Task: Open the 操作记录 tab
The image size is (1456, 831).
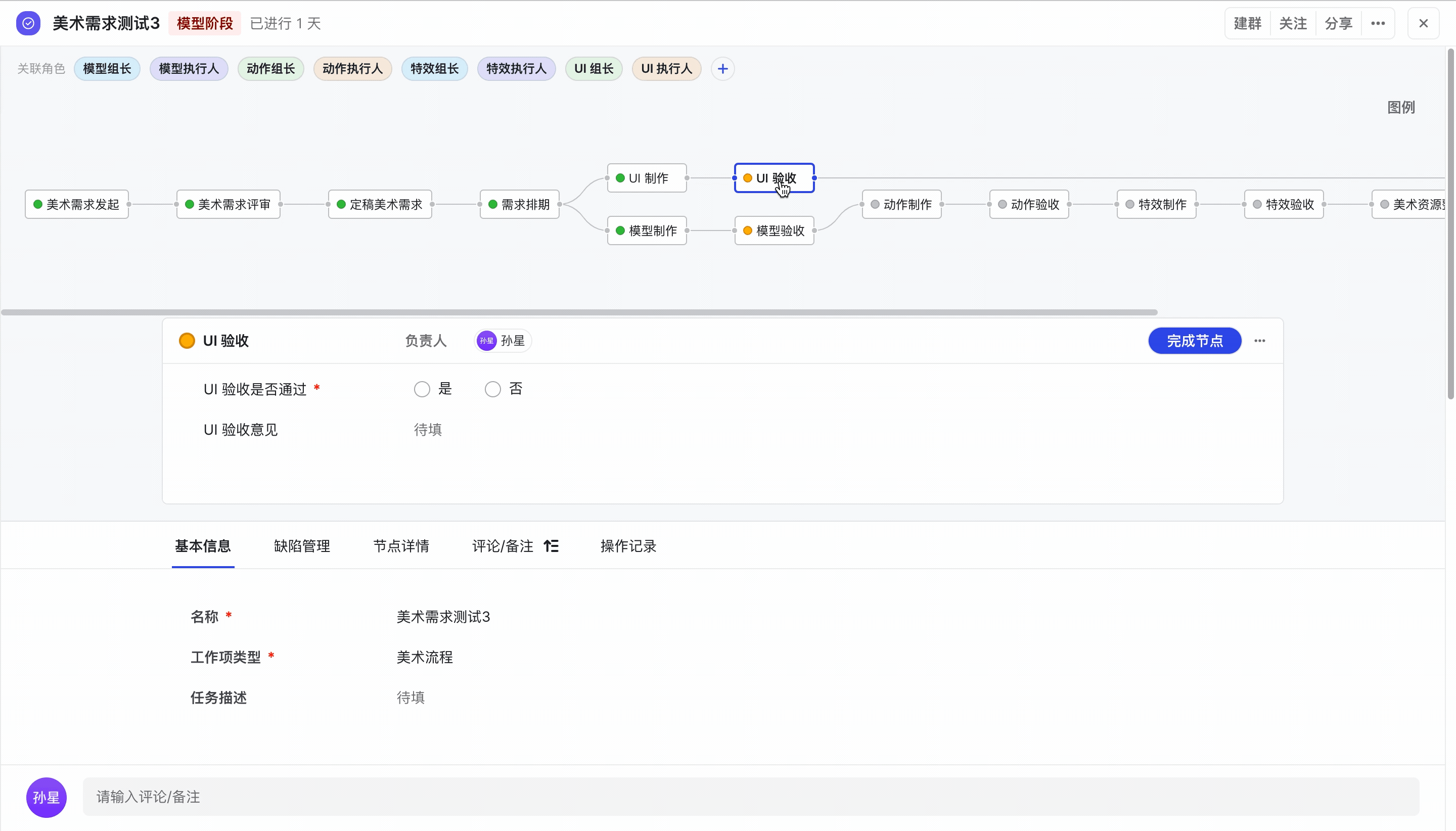Action: click(x=628, y=546)
